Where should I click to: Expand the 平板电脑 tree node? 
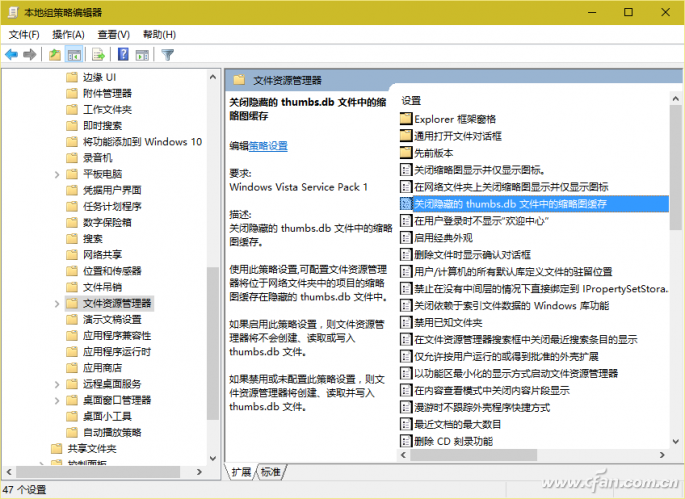57,174
